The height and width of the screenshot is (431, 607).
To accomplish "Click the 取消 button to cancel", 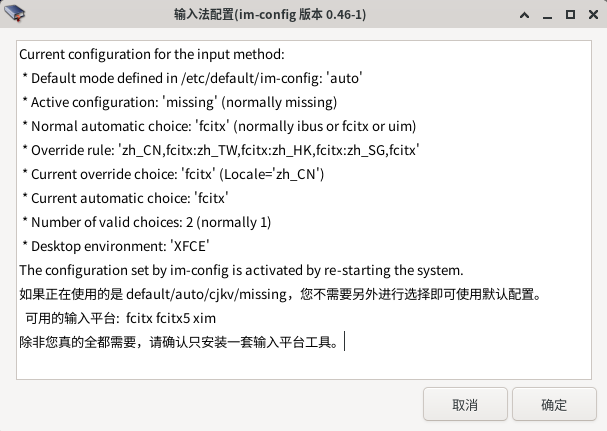I will click(x=465, y=404).
